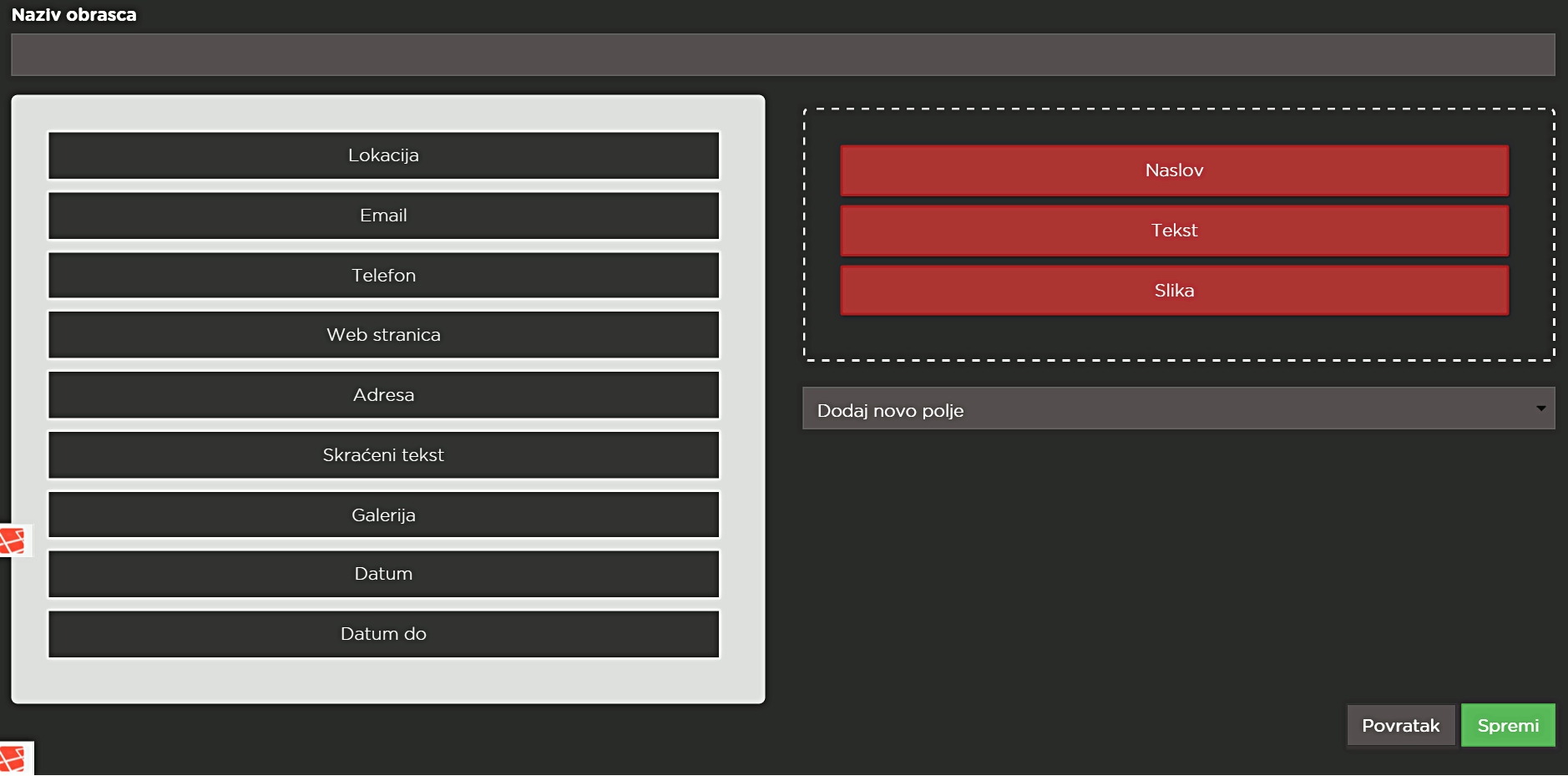Select the Lokacija field block
The image size is (1568, 776).
[383, 155]
